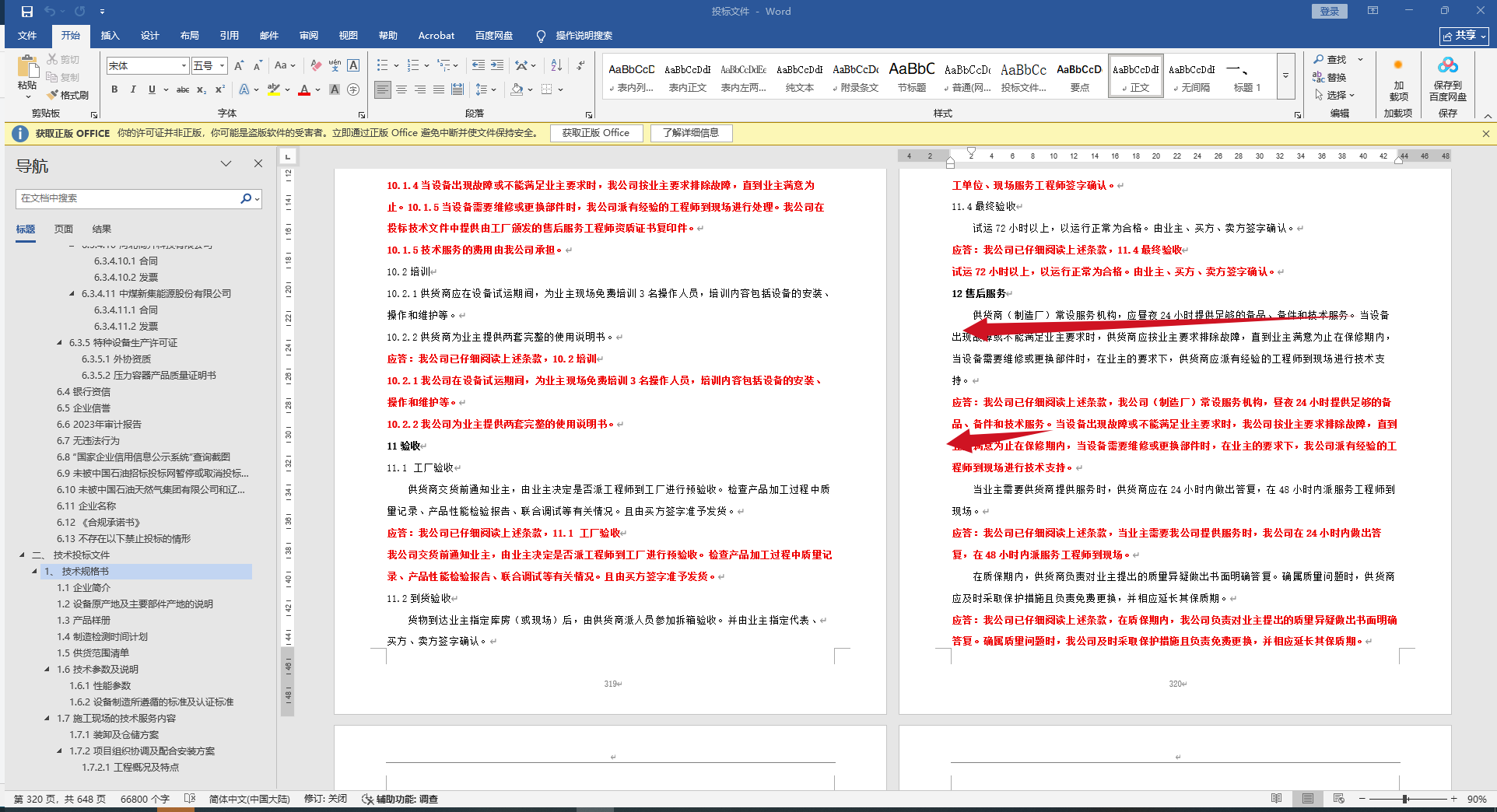This screenshot has width=1497, height=812.
Task: Switch to Web Layout view in status bar
Action: coord(1339,799)
